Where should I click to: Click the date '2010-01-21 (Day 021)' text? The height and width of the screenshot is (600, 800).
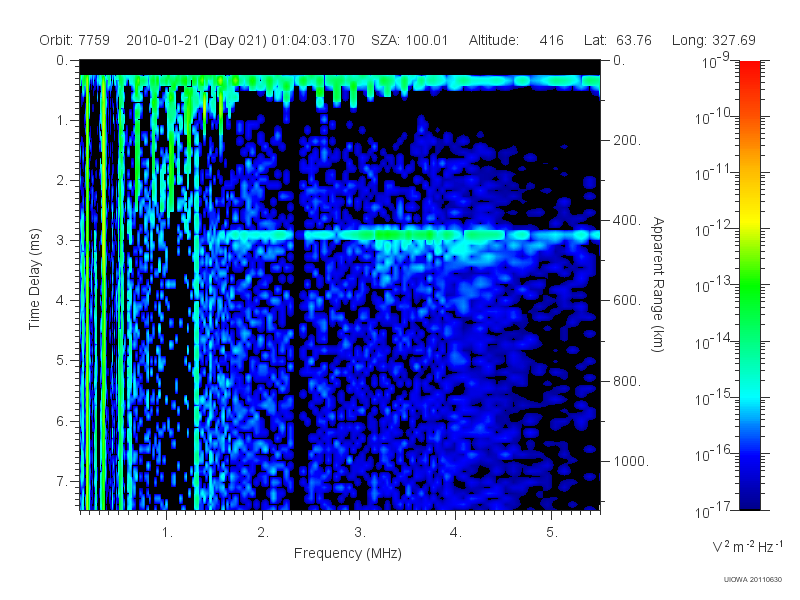click(x=196, y=40)
